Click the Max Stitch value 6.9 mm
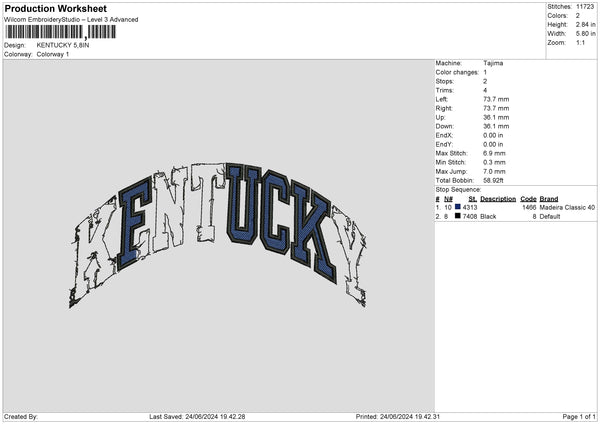The height and width of the screenshot is (424, 600). click(x=494, y=153)
